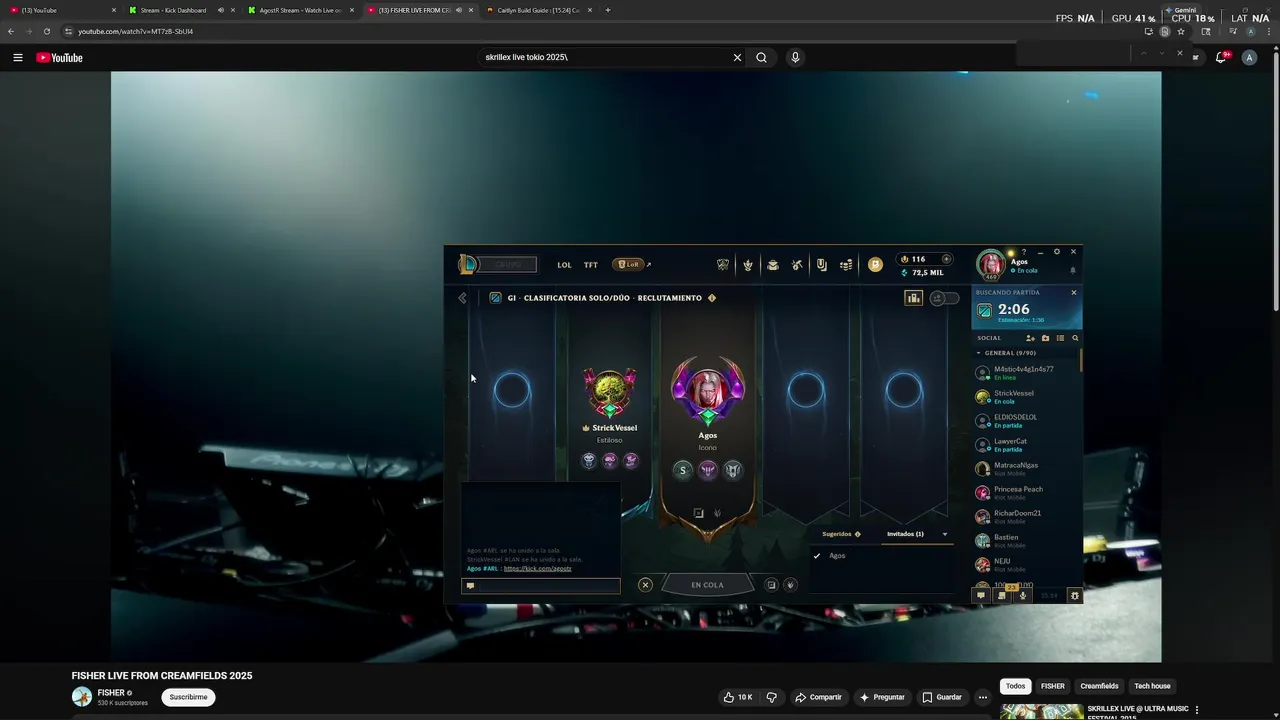
Task: Add RP with plus button
Action: coord(946,259)
